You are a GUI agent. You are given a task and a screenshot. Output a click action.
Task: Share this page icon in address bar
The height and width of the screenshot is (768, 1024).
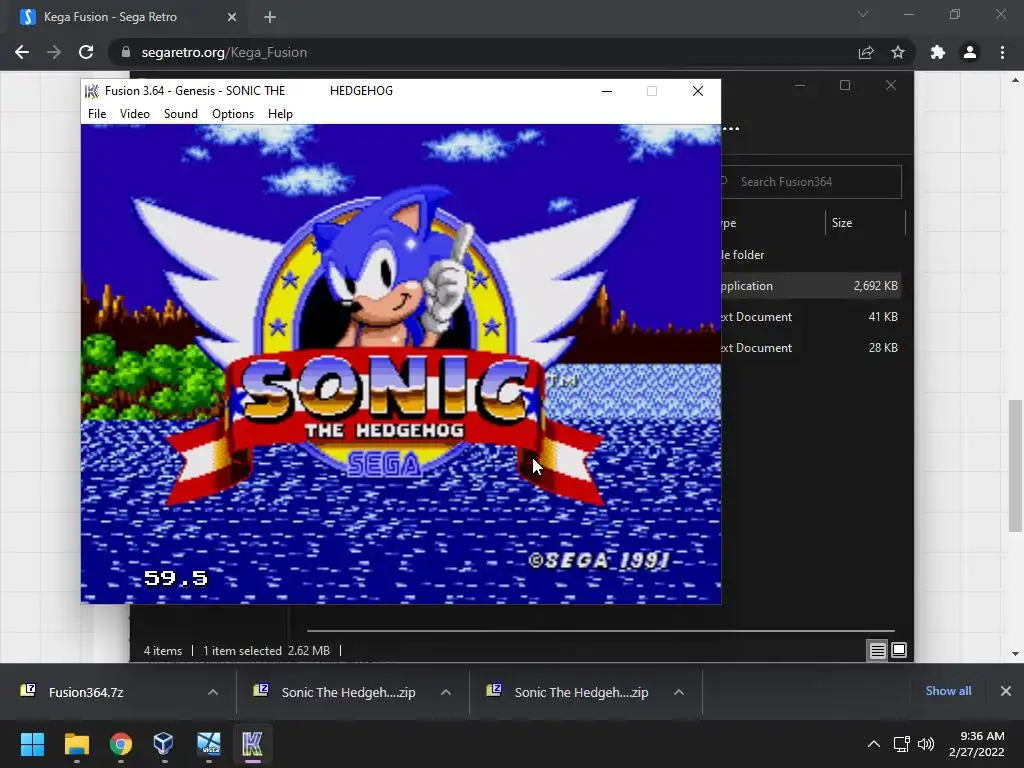[x=866, y=52]
